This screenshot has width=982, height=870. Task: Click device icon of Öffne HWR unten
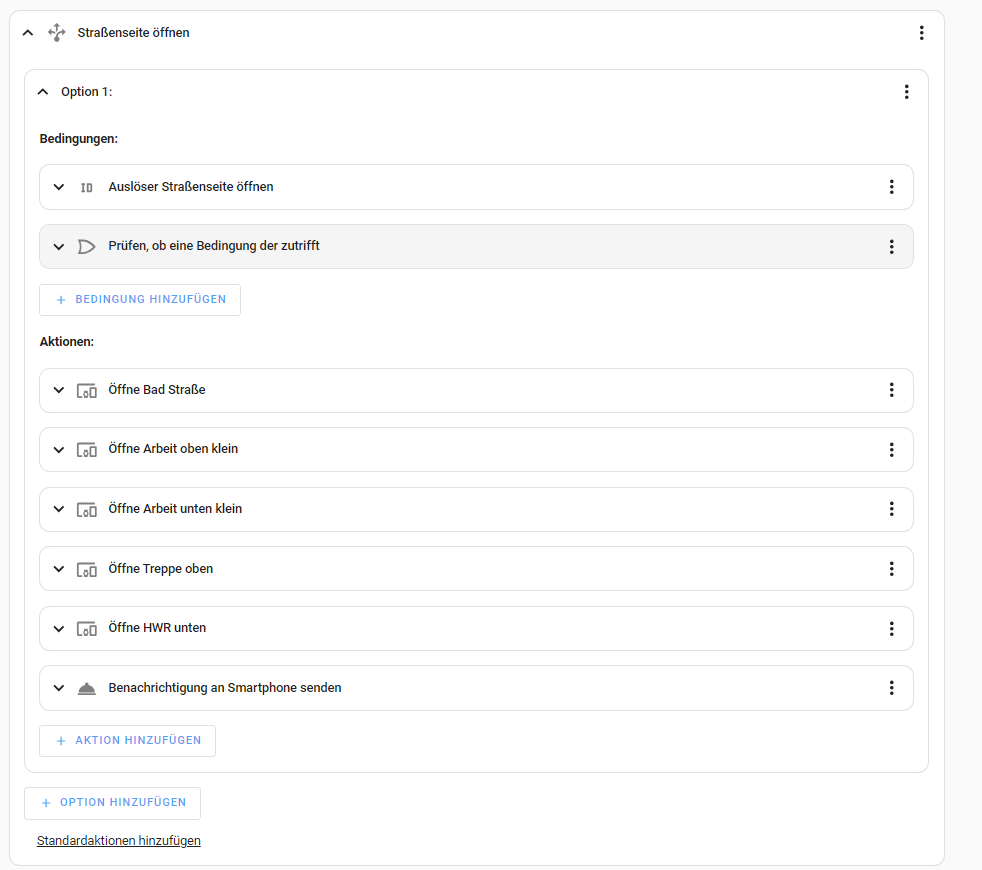point(87,629)
